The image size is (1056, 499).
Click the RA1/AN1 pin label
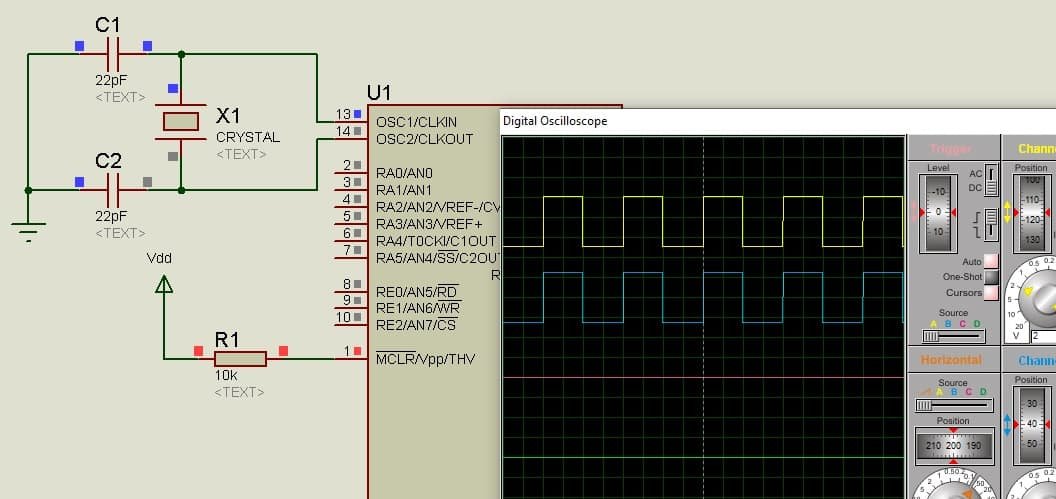[x=404, y=190]
